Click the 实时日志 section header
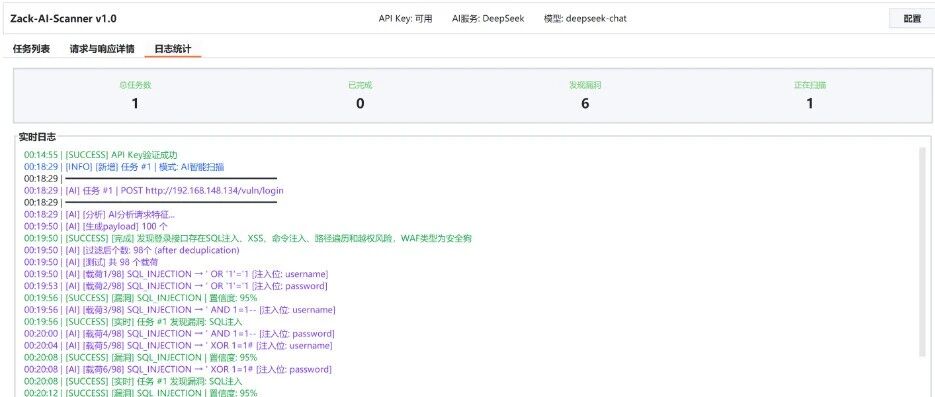This screenshot has width=935, height=397. pyautogui.click(x=37, y=137)
